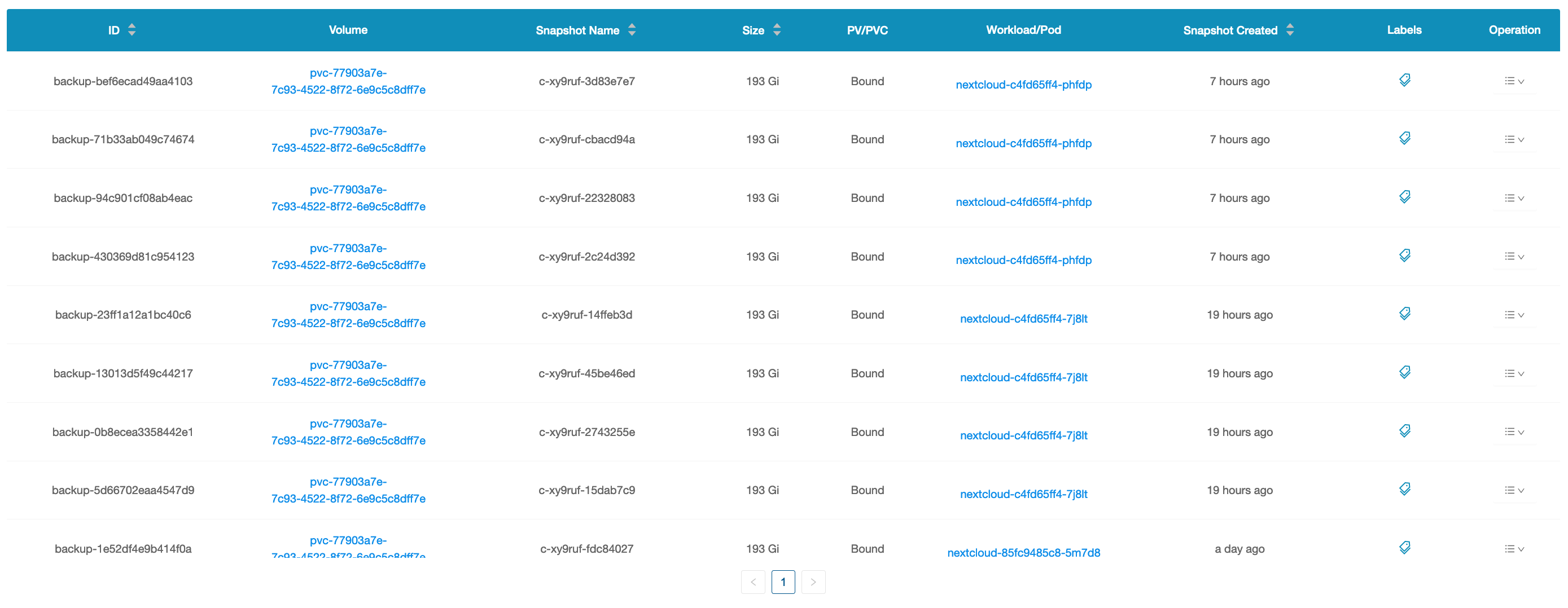1568x608 pixels.
Task: Sort the table by ID column
Action: click(133, 29)
